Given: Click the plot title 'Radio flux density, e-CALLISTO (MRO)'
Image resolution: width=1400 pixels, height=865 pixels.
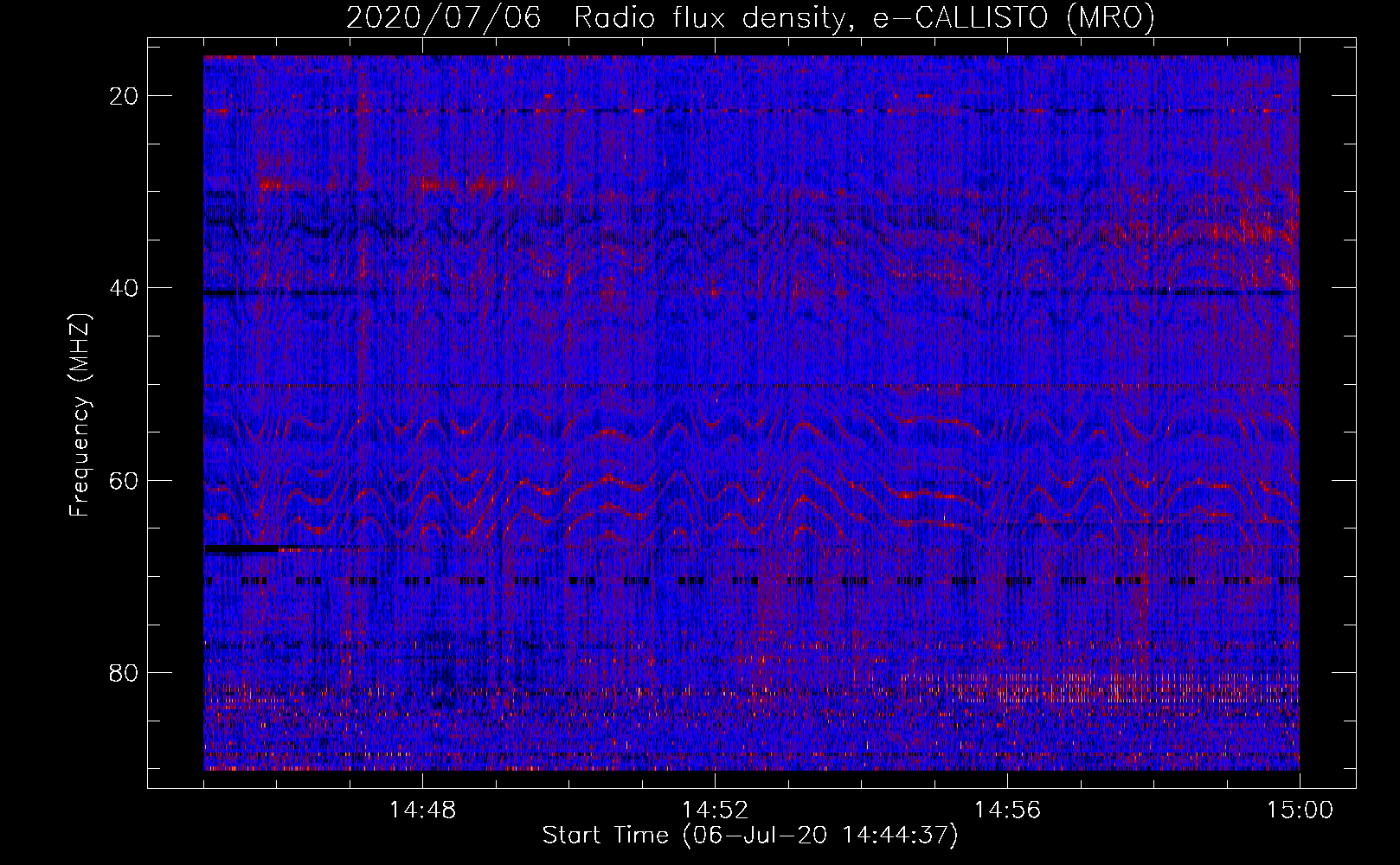Looking at the screenshot, I should pyautogui.click(x=864, y=17).
